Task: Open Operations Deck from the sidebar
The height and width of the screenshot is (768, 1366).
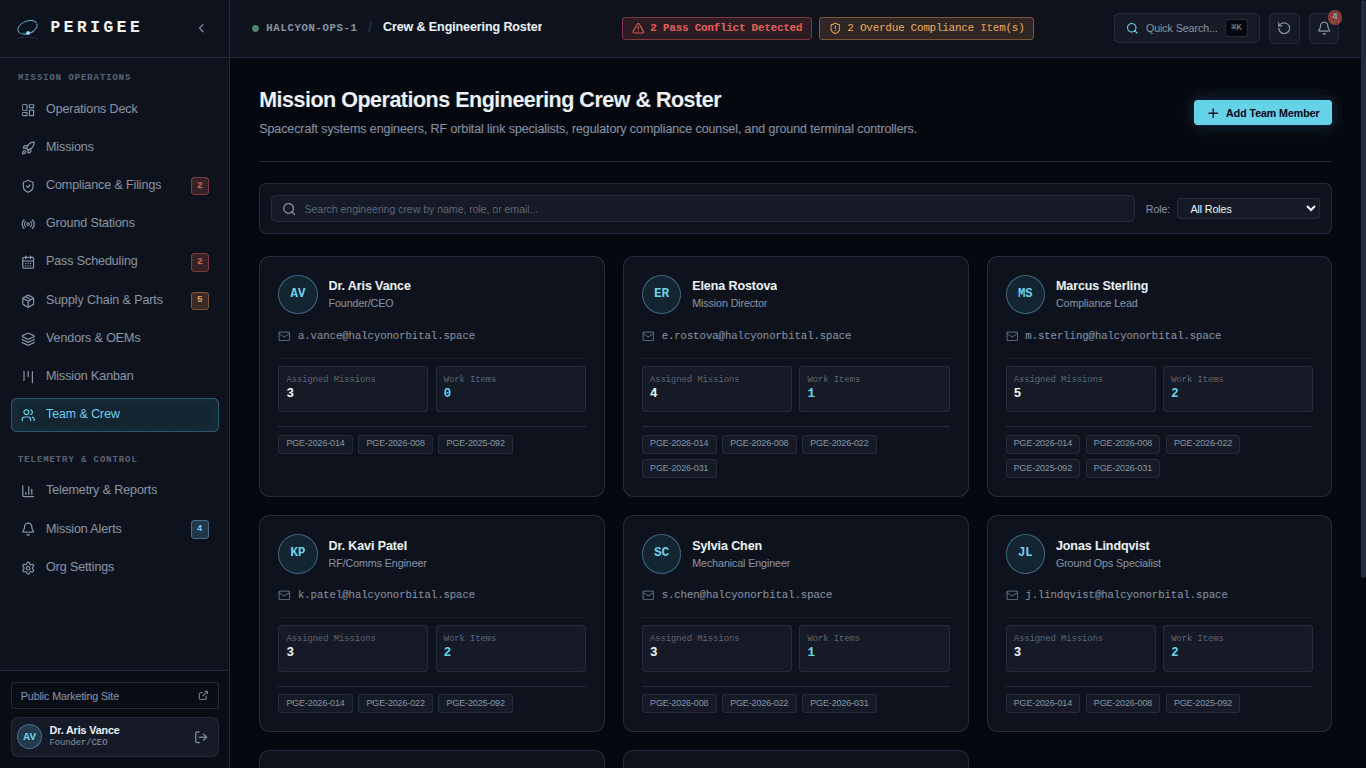Action: [115, 109]
